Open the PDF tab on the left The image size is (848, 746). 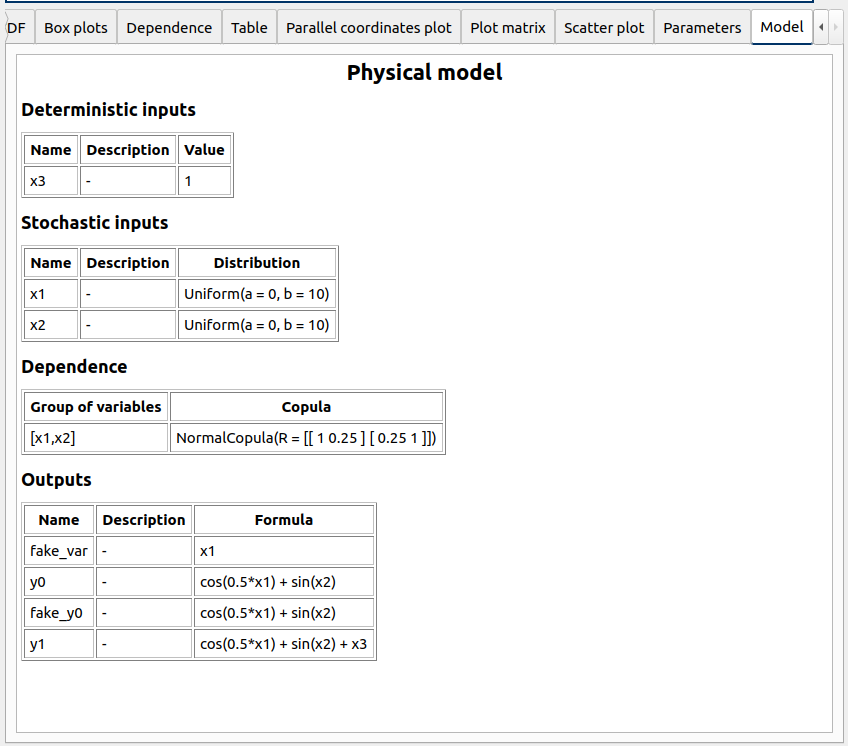(x=14, y=27)
